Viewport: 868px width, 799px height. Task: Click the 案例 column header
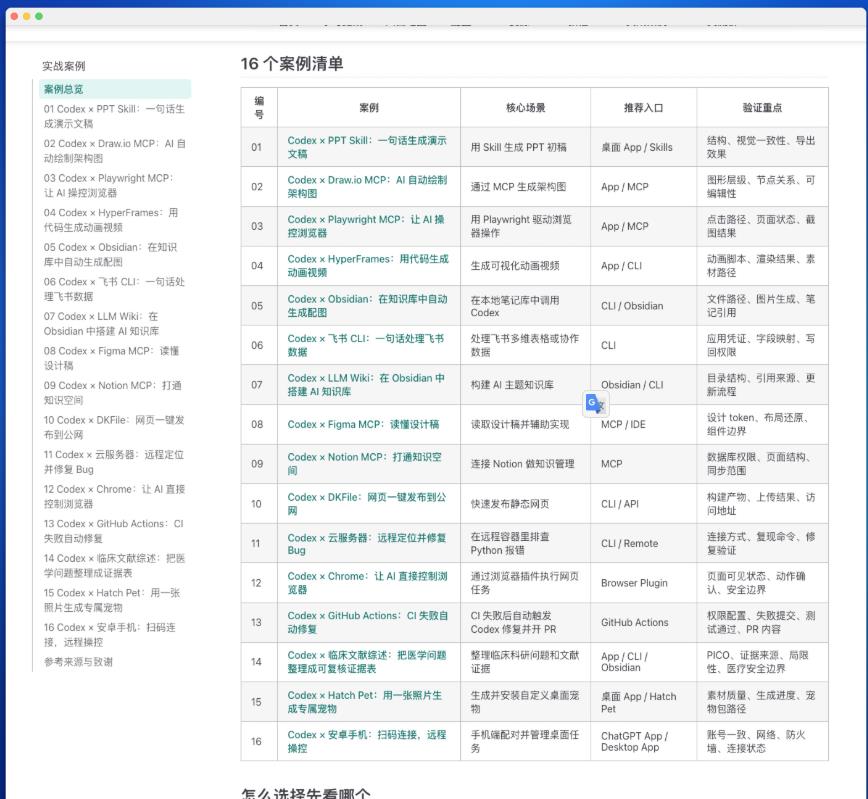point(369,107)
